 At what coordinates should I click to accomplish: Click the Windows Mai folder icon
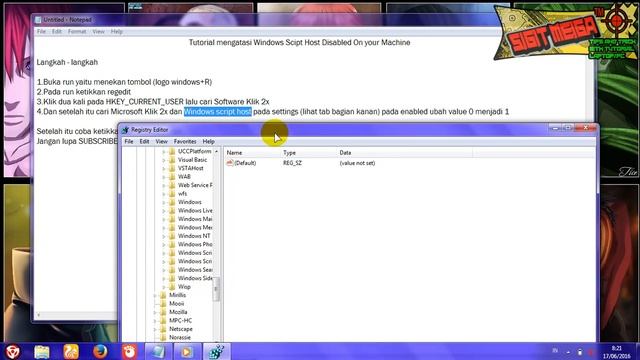172,219
